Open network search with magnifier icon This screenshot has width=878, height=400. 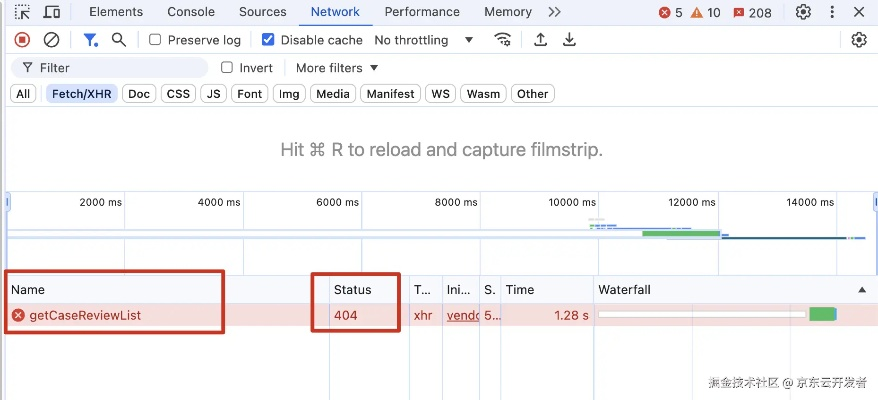(119, 40)
